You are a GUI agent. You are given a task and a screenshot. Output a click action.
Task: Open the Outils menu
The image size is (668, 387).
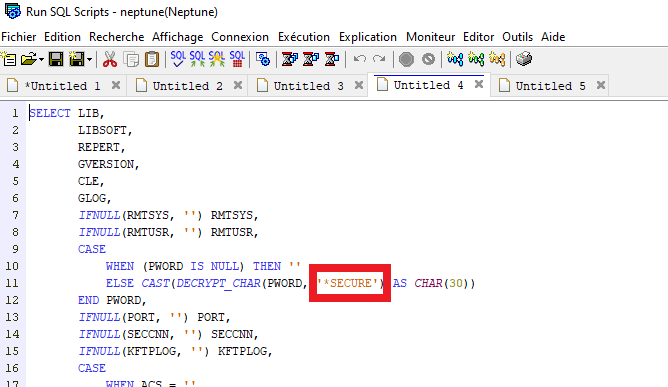[517, 37]
